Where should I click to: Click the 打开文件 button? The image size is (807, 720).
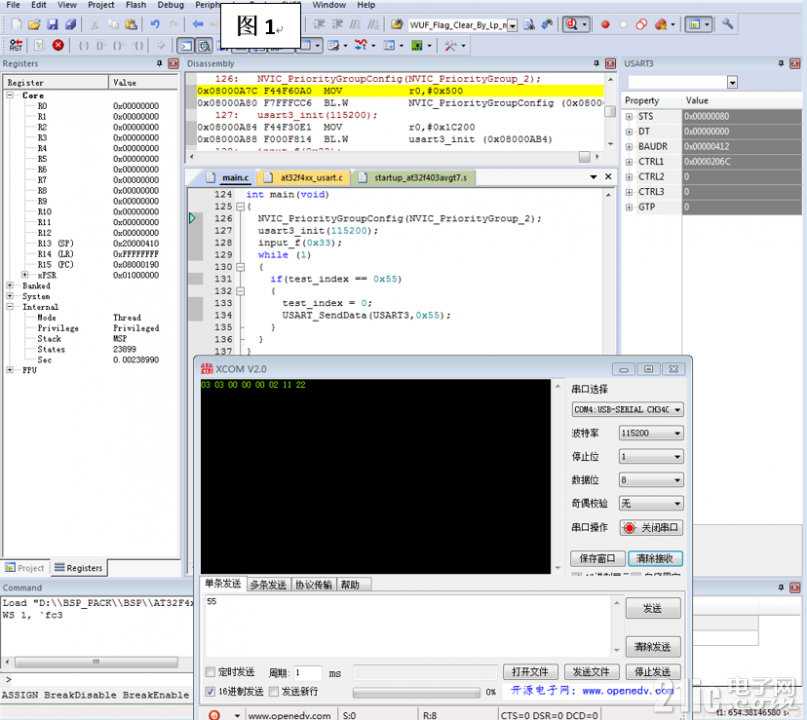[x=530, y=672]
